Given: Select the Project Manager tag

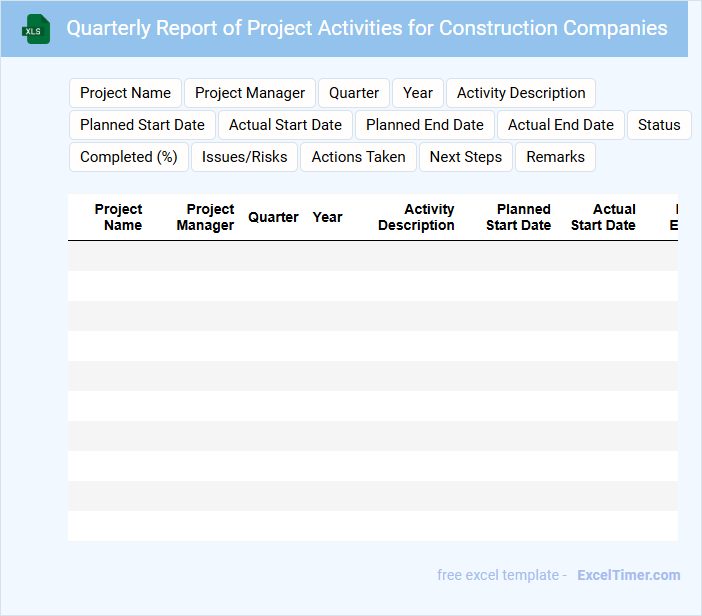Looking at the screenshot, I should click(250, 93).
